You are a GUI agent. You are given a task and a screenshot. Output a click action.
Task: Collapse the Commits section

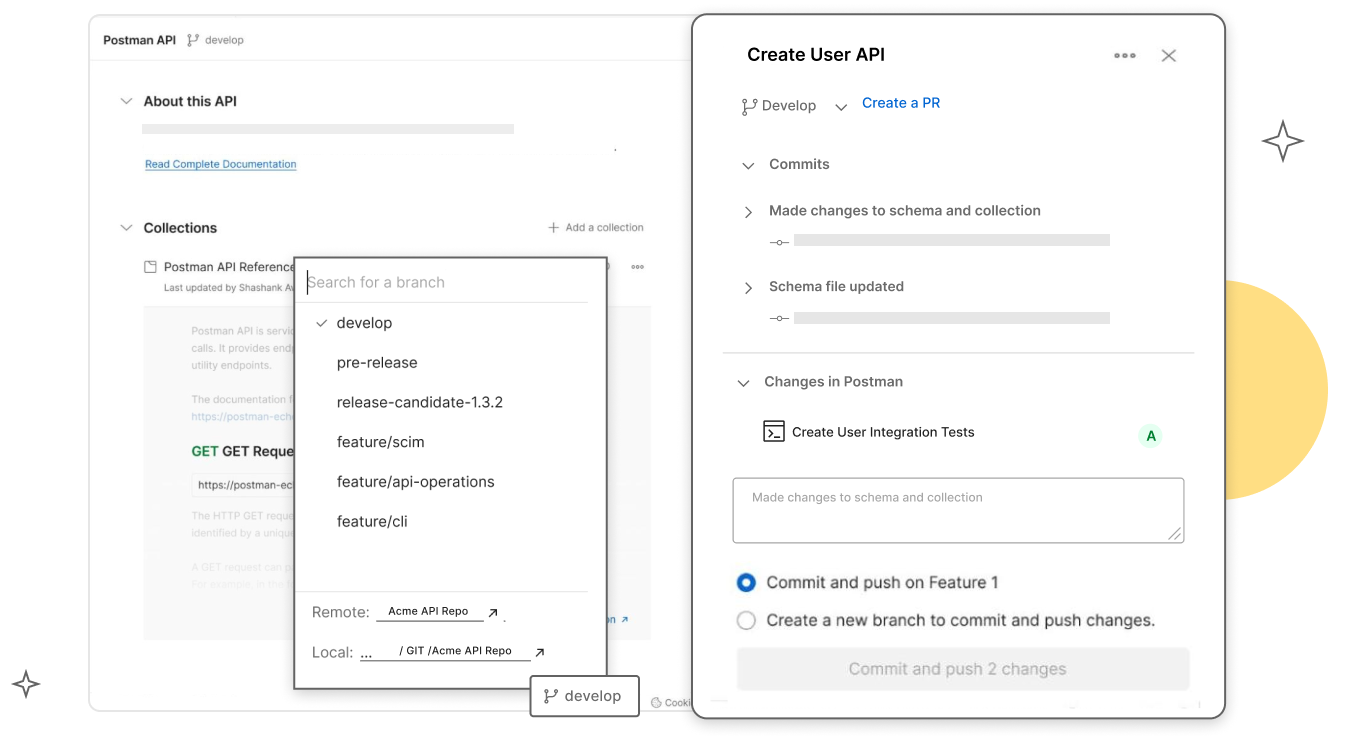(748, 165)
